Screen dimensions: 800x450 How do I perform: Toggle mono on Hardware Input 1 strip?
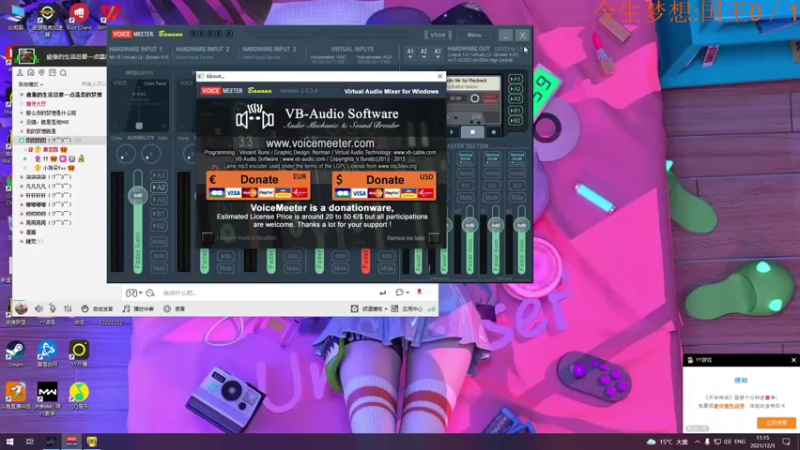(x=159, y=241)
